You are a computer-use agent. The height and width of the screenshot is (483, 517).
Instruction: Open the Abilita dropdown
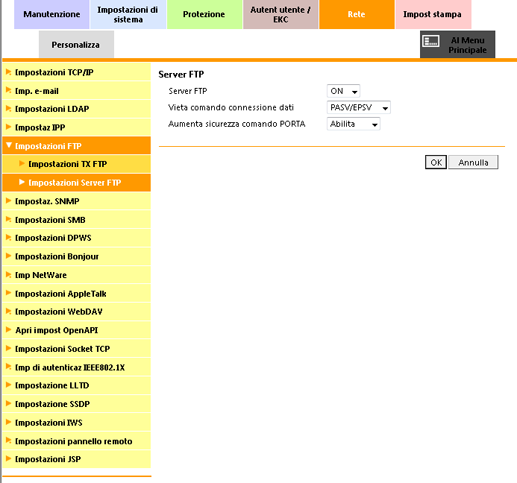pos(353,124)
